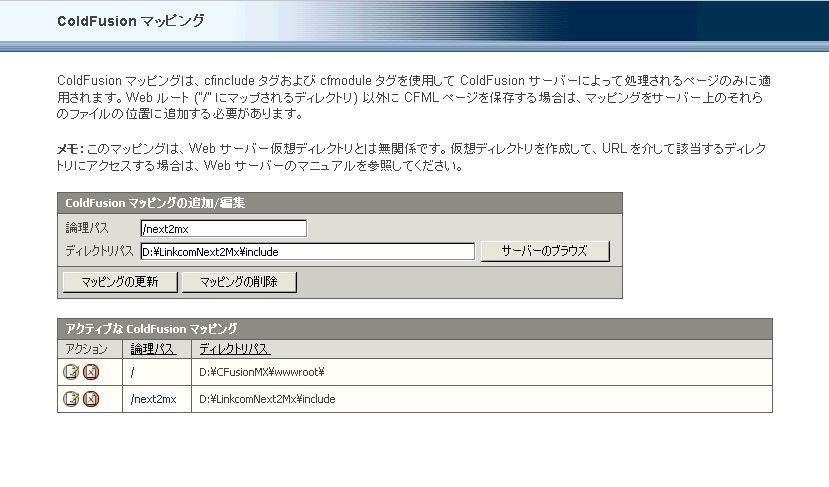Open サーバーのブラウズ directory browser
The width and height of the screenshot is (829, 487).
coord(544,251)
